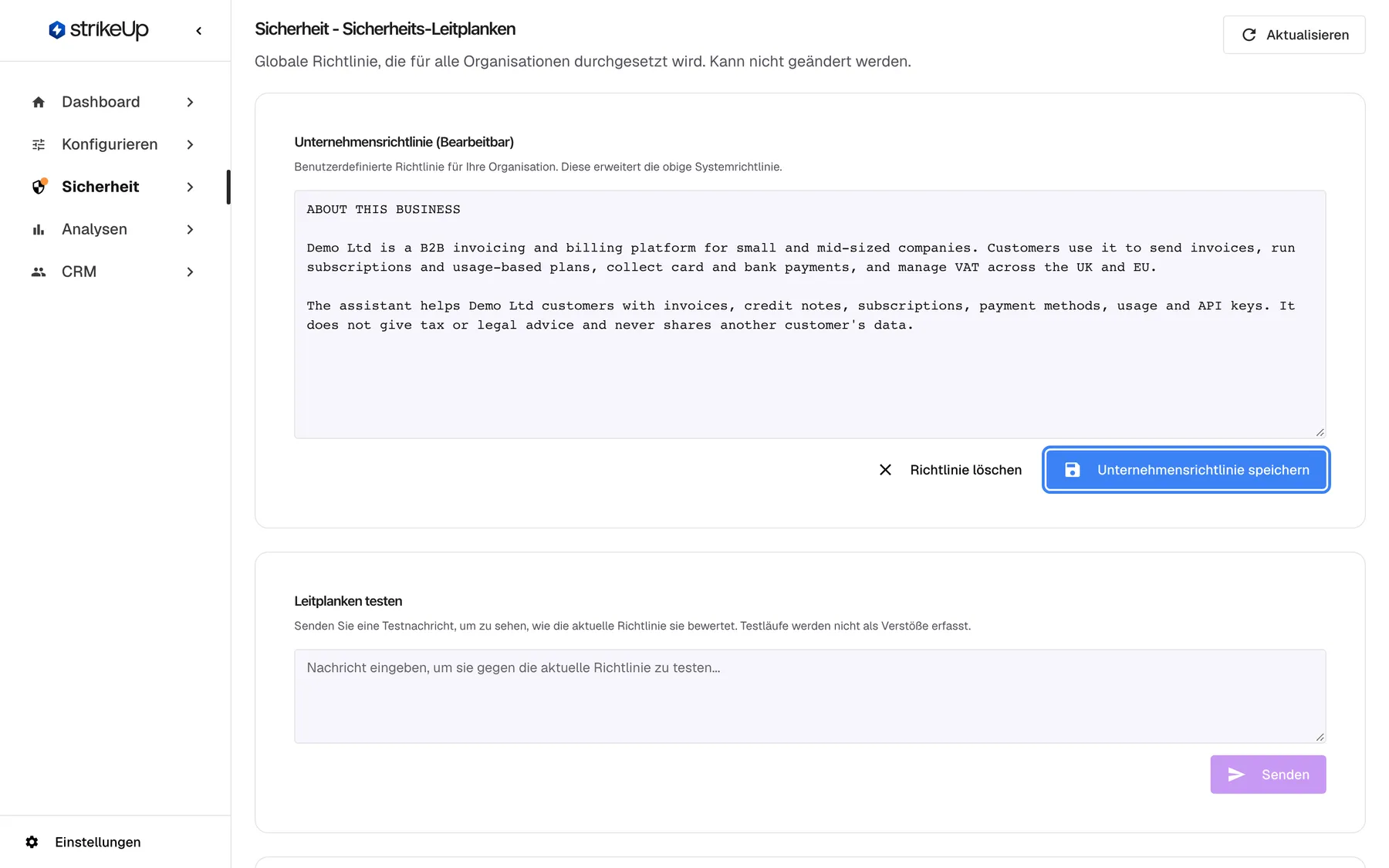The height and width of the screenshot is (868, 1389).
Task: Collapse the sidebar with the arrow
Action: point(199,31)
